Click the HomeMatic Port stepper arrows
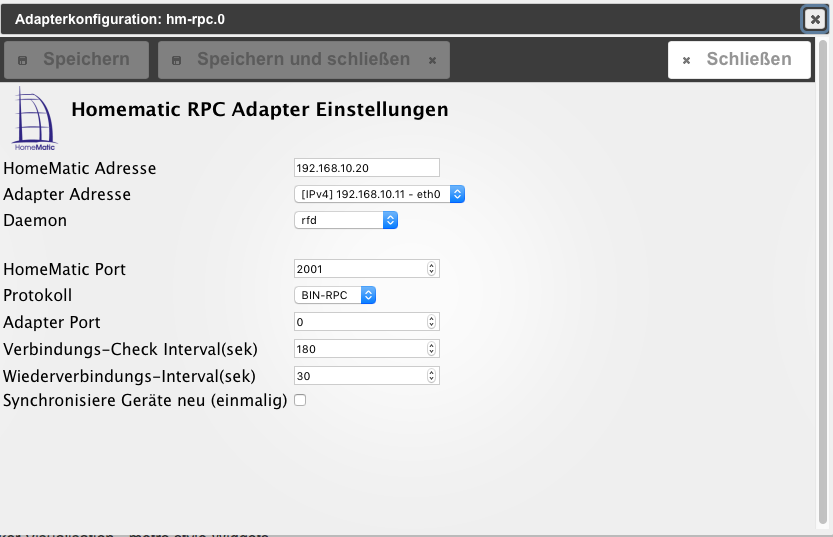The width and height of the screenshot is (833, 537). [x=432, y=268]
